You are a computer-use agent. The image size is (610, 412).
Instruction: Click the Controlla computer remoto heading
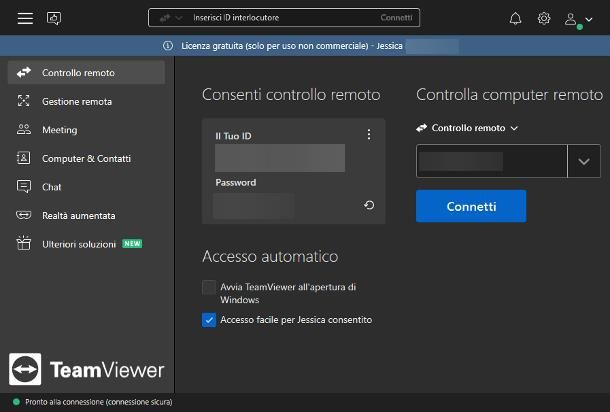pyautogui.click(x=510, y=95)
